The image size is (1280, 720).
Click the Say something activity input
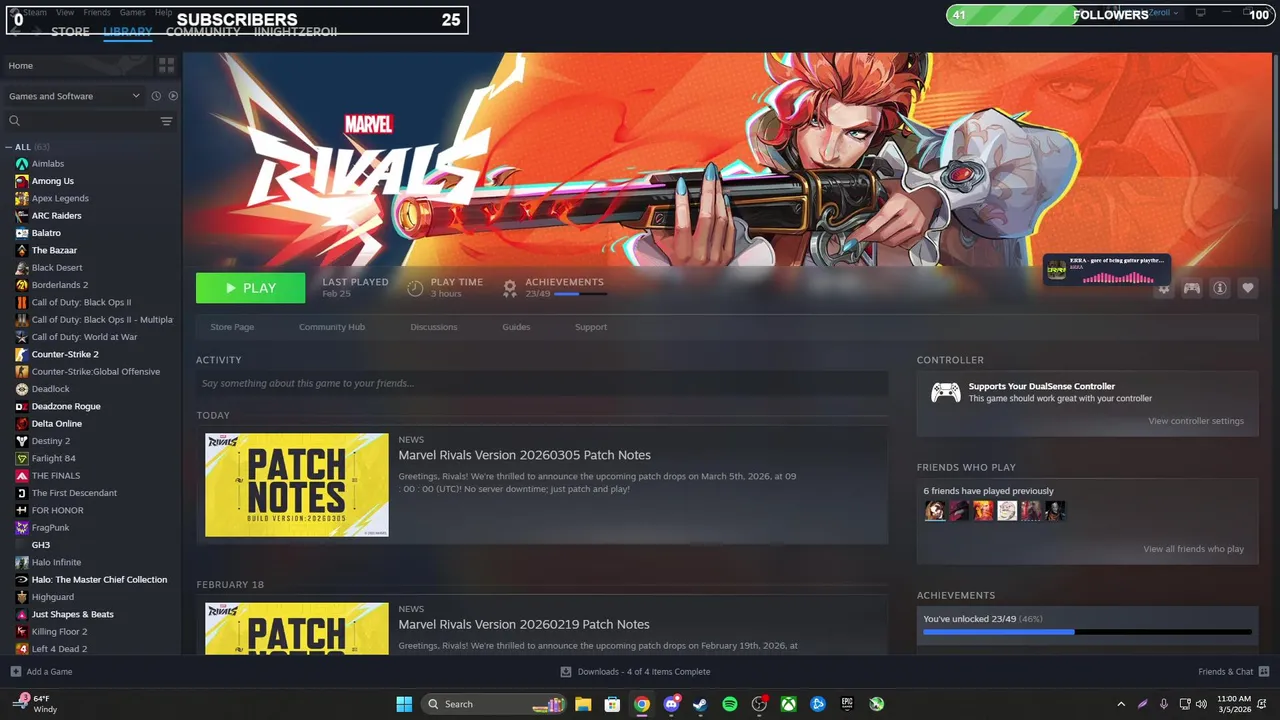tap(542, 383)
